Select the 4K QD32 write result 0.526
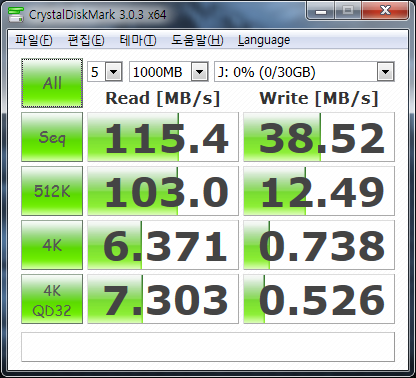The image size is (416, 378). pos(319,299)
